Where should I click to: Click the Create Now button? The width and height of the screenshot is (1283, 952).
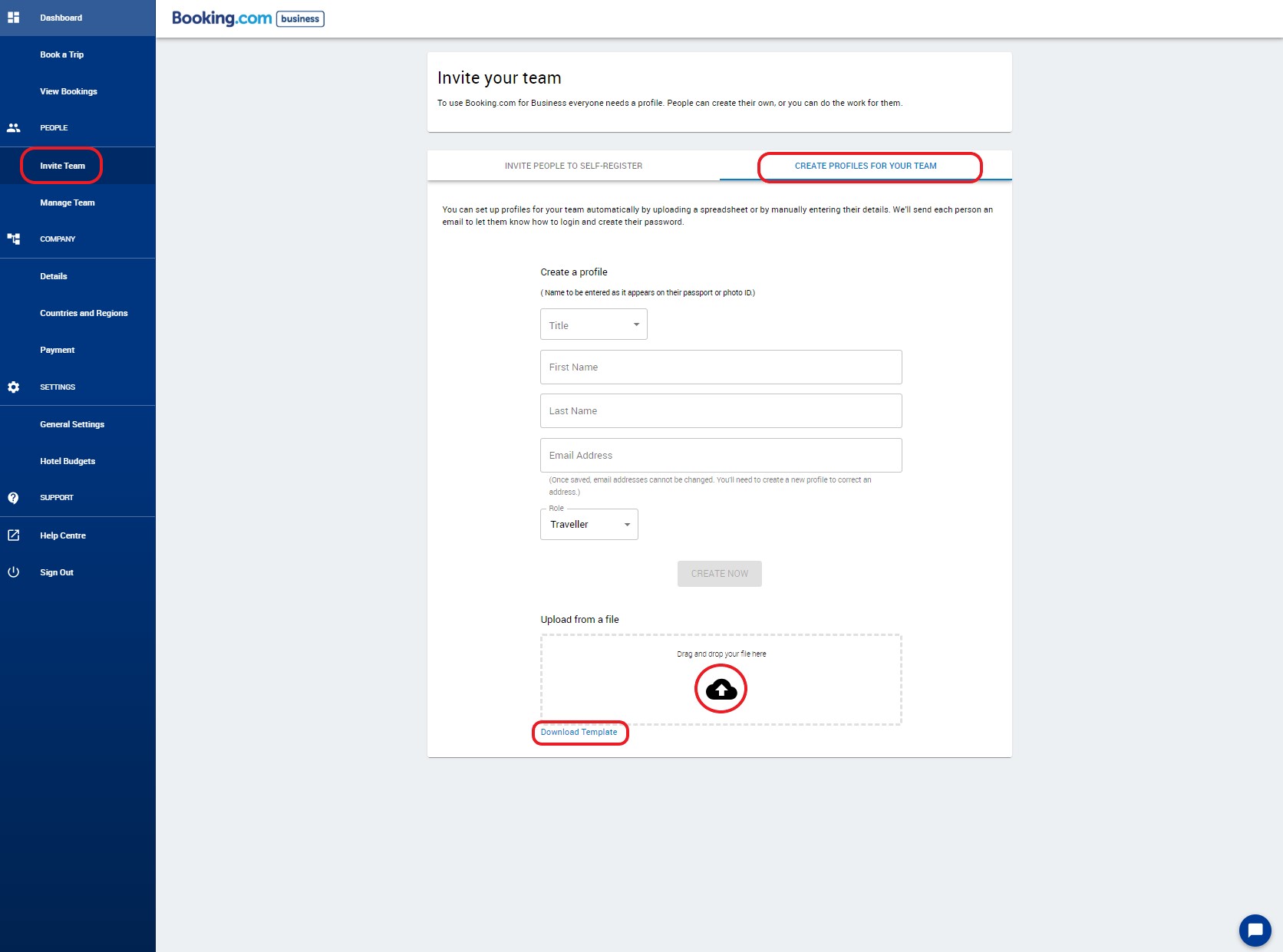coord(719,573)
